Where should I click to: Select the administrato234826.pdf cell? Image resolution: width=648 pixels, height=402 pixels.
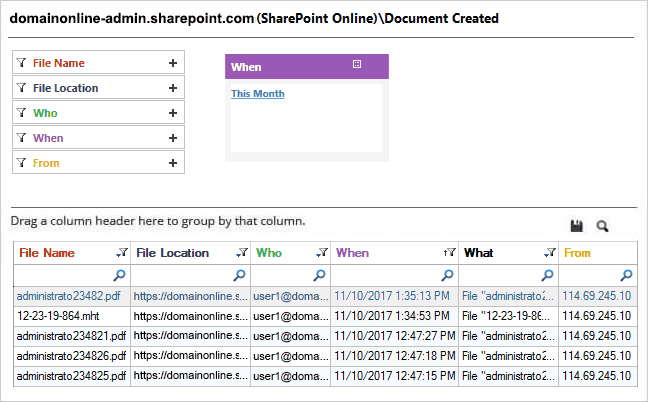[x=72, y=356]
